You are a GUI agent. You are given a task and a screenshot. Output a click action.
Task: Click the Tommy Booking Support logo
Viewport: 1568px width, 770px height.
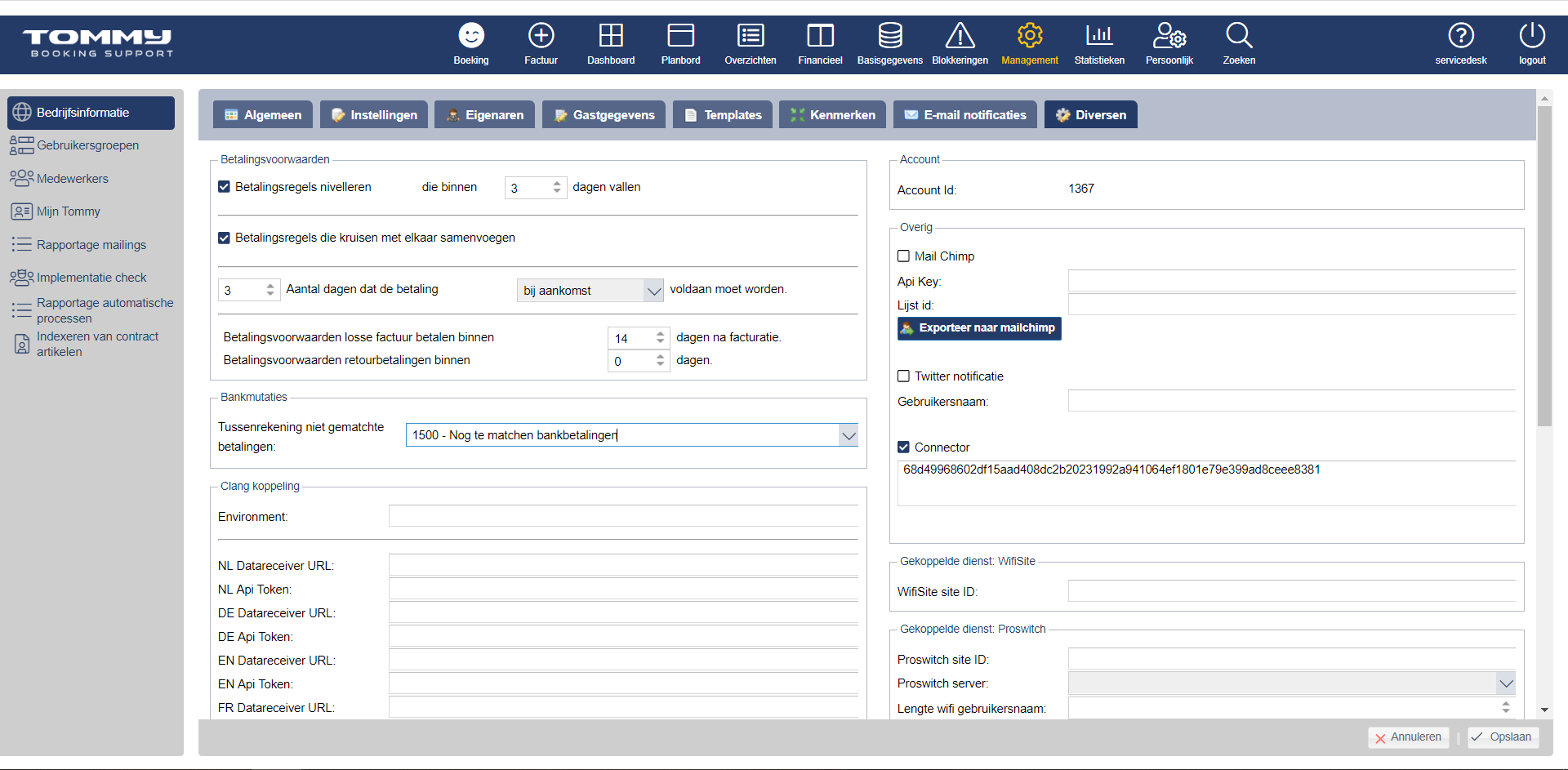click(98, 44)
